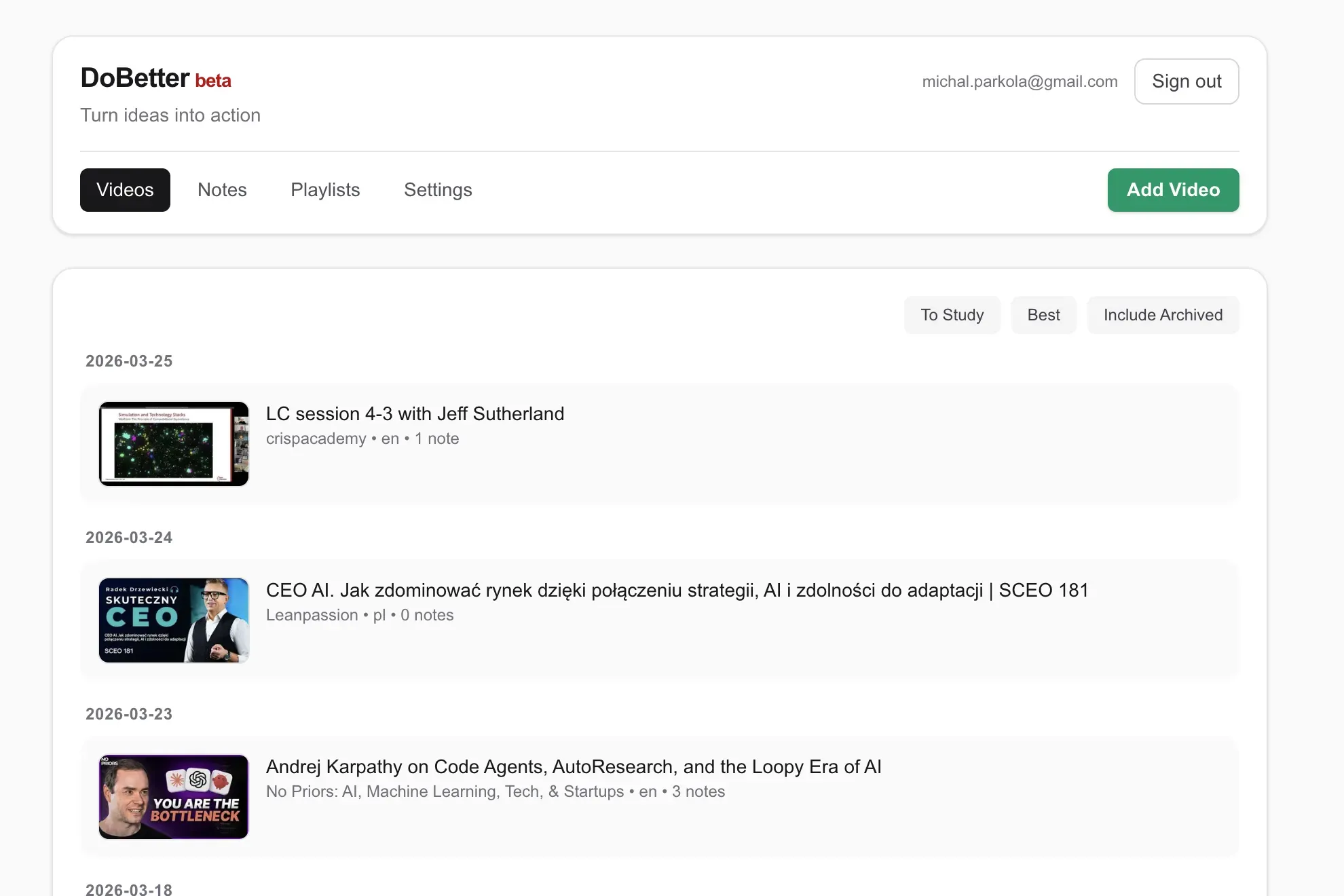Select the 'crispacademy • en • 1 note' line
This screenshot has width=1344, height=896.
[362, 438]
